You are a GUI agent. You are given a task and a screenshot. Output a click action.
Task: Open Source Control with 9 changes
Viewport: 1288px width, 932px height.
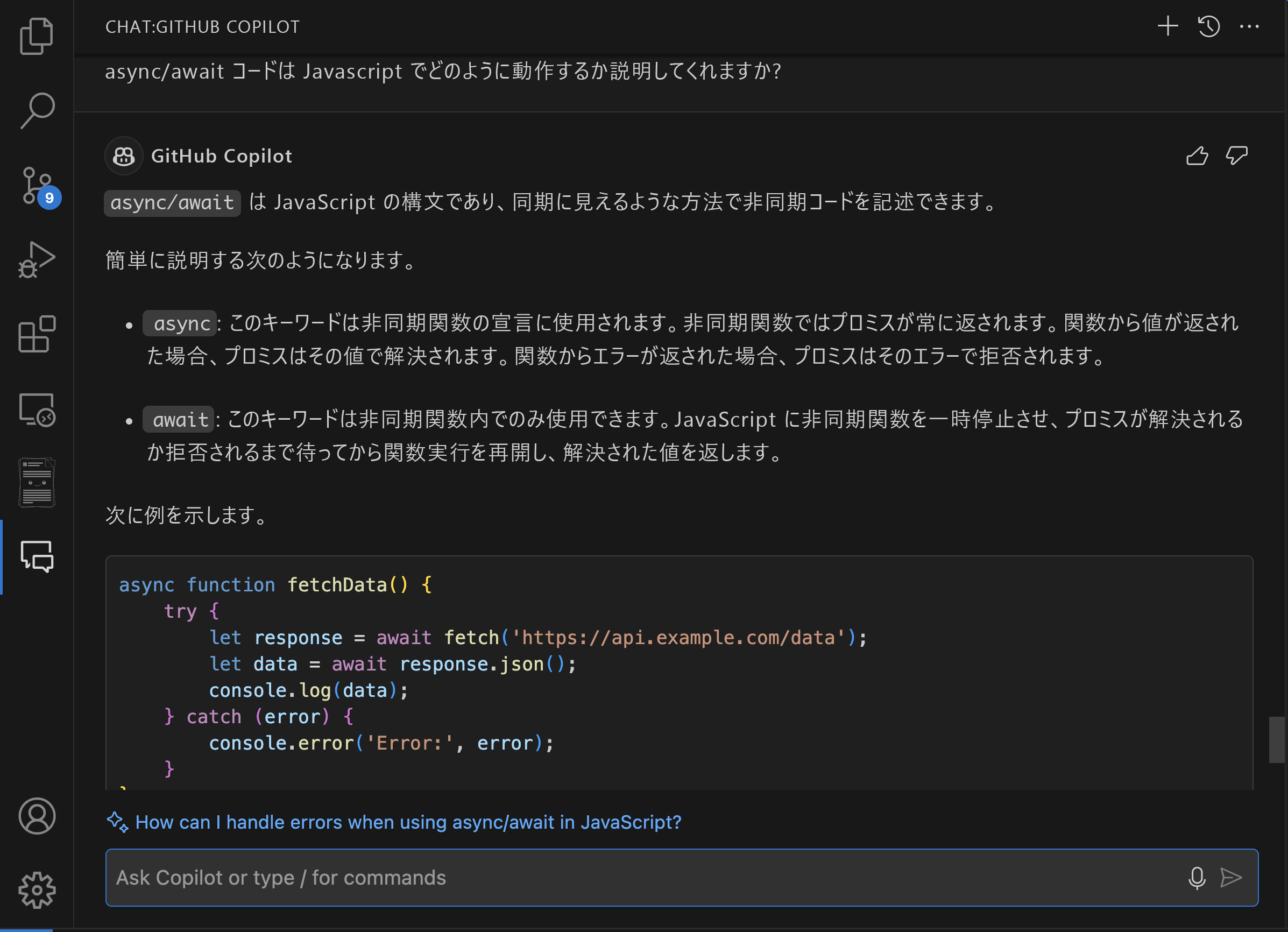(x=37, y=185)
